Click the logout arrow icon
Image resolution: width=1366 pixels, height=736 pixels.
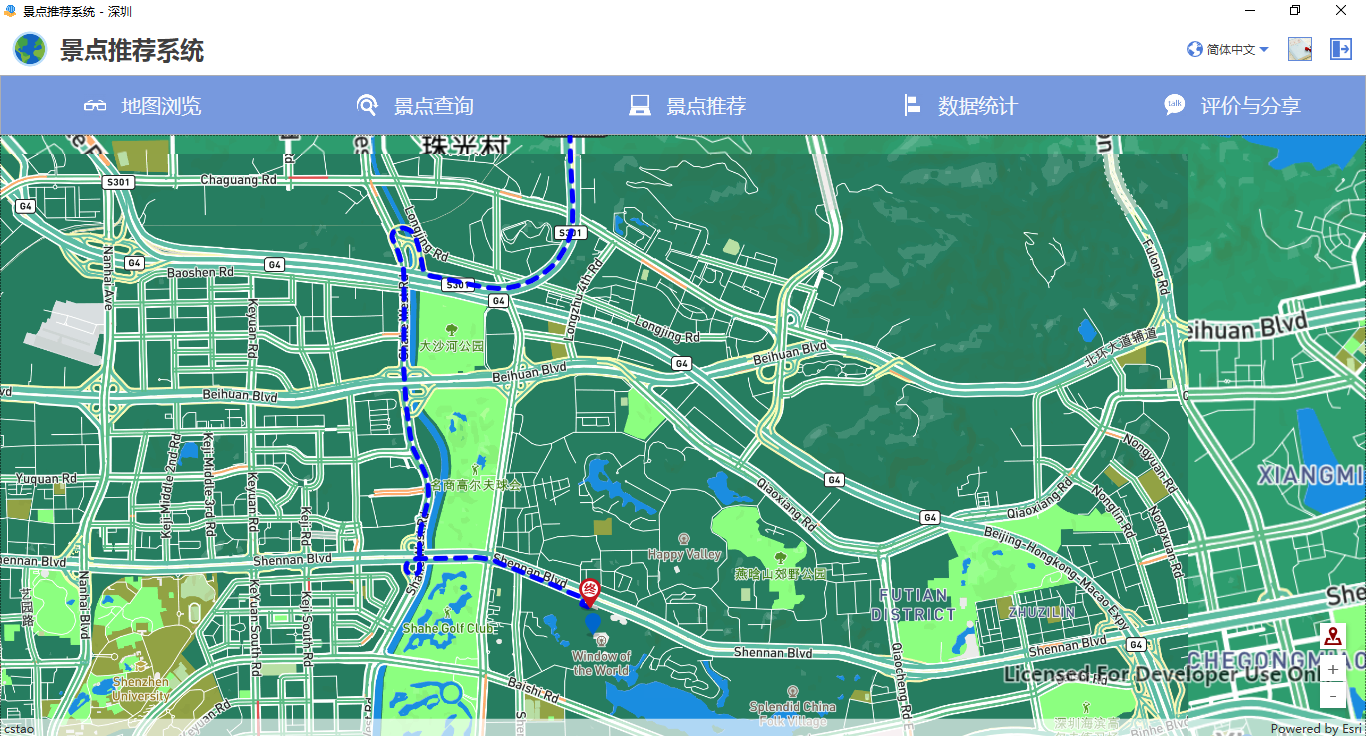click(x=1341, y=49)
